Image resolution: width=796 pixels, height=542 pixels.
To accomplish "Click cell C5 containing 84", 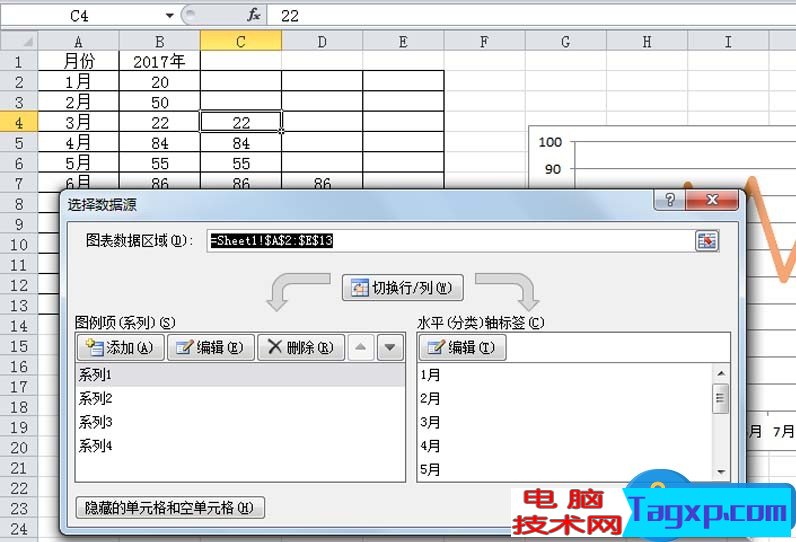I will (241, 143).
